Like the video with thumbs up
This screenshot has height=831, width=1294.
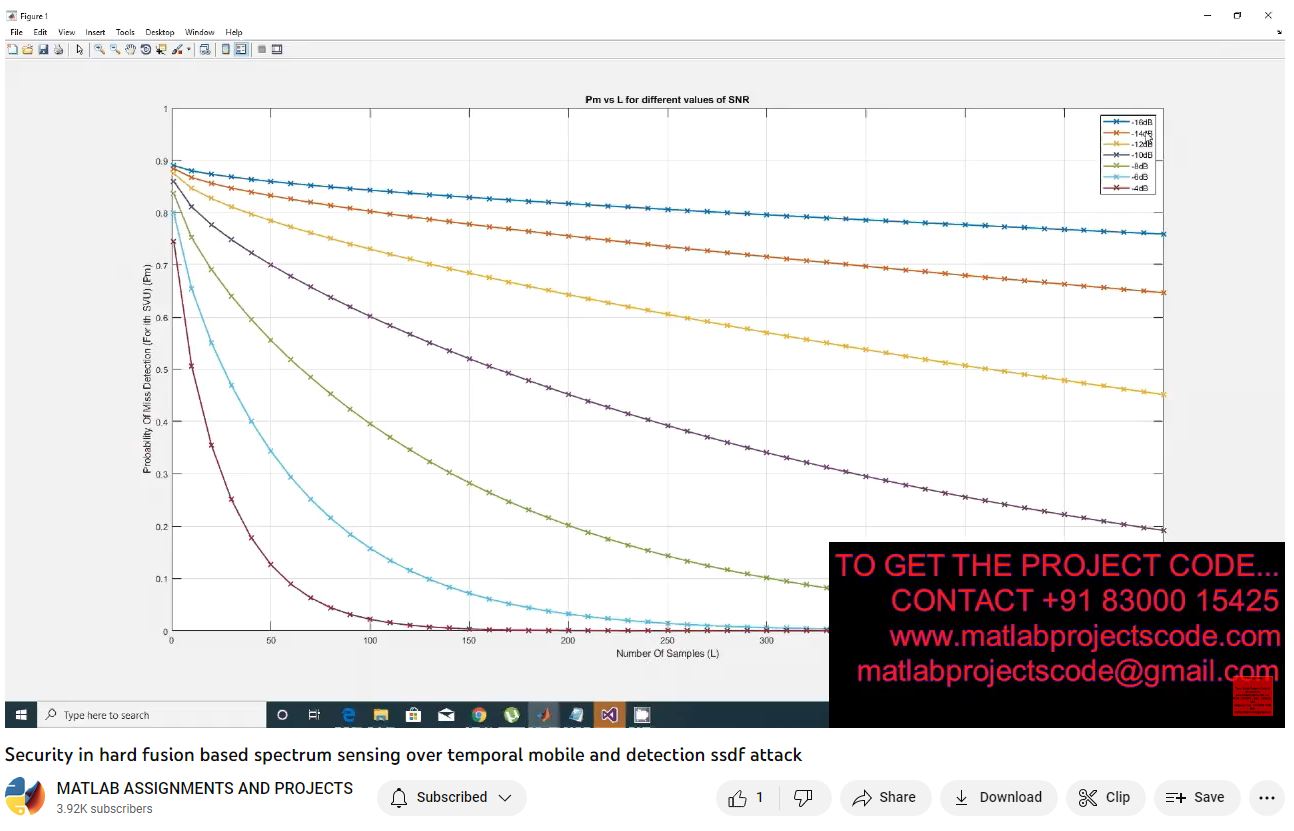click(x=747, y=797)
